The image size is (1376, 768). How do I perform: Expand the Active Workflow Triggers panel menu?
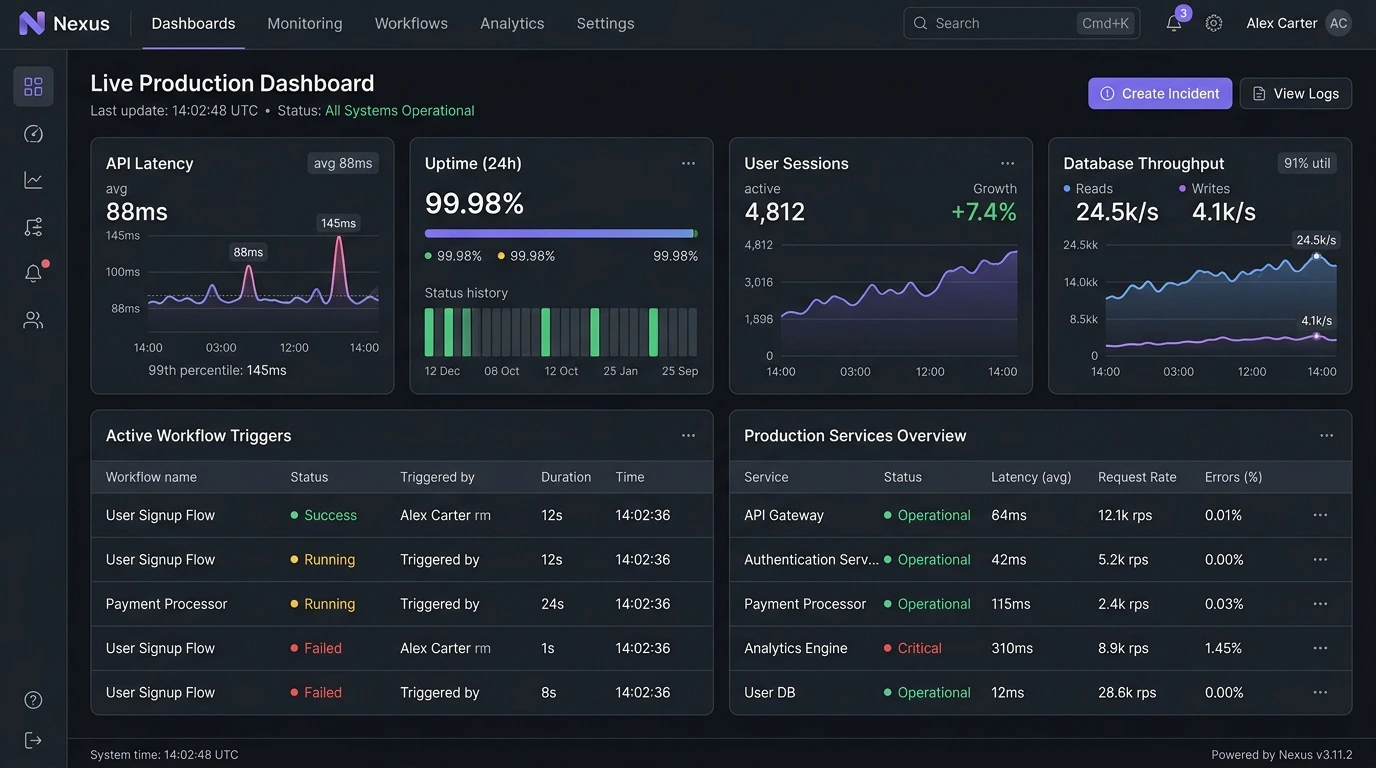click(x=688, y=435)
